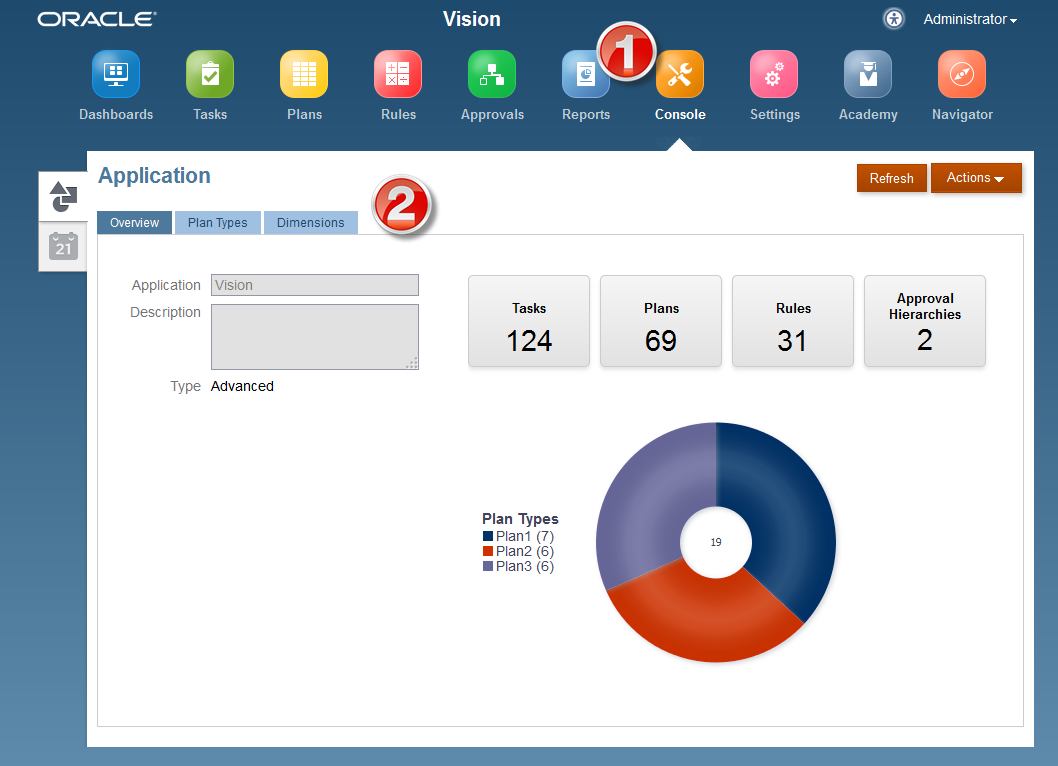Click the Academy label text
This screenshot has width=1058, height=766.
pyautogui.click(x=868, y=115)
